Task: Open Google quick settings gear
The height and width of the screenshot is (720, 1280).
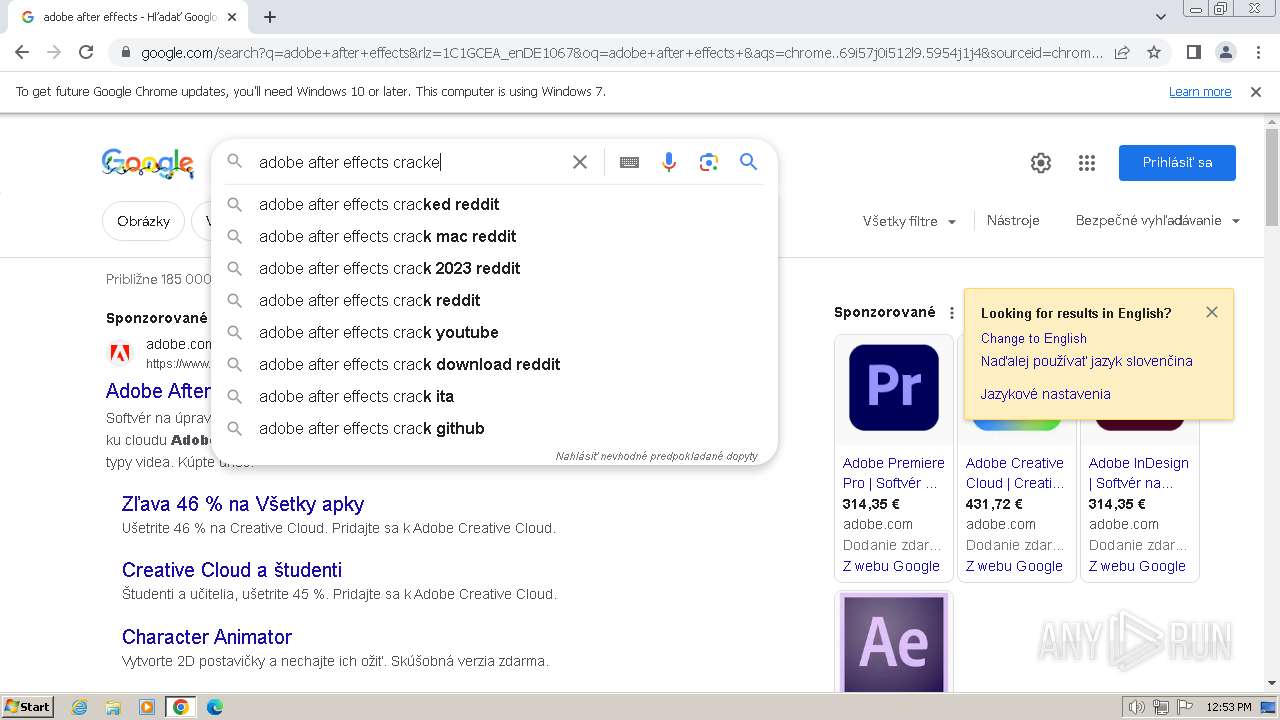Action: 1041,163
